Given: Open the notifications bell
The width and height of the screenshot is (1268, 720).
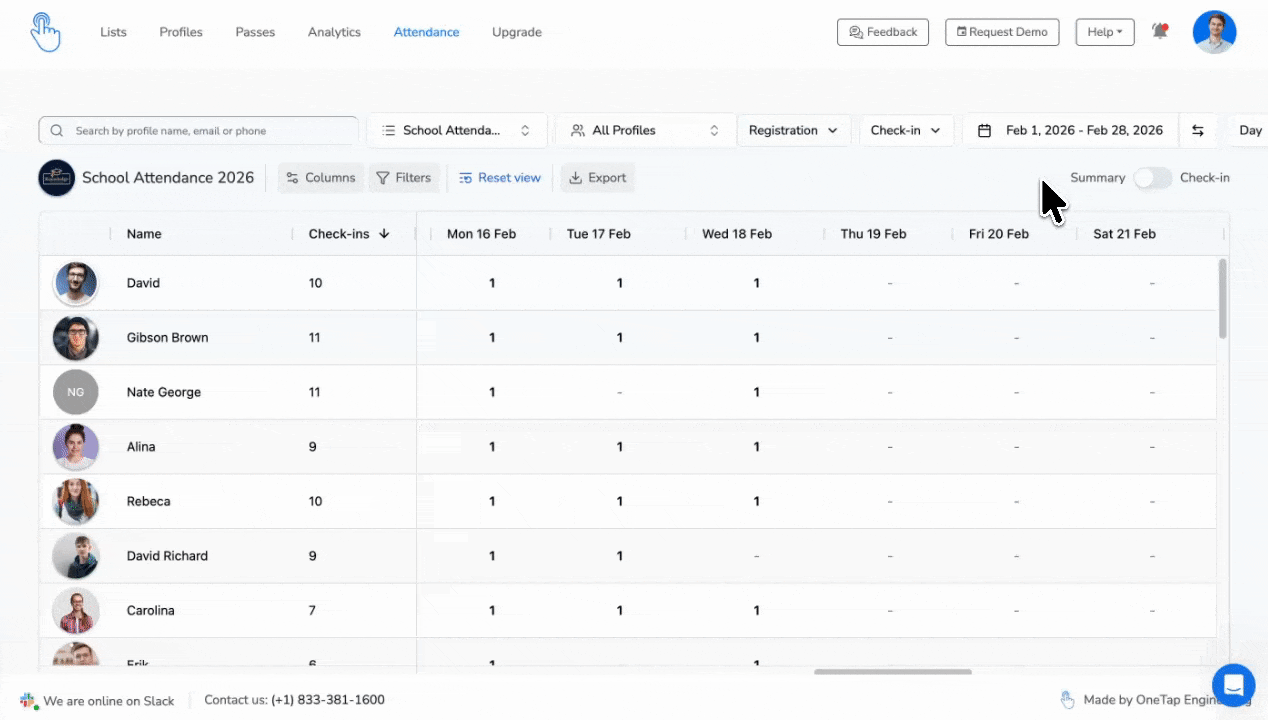Looking at the screenshot, I should click(1160, 32).
